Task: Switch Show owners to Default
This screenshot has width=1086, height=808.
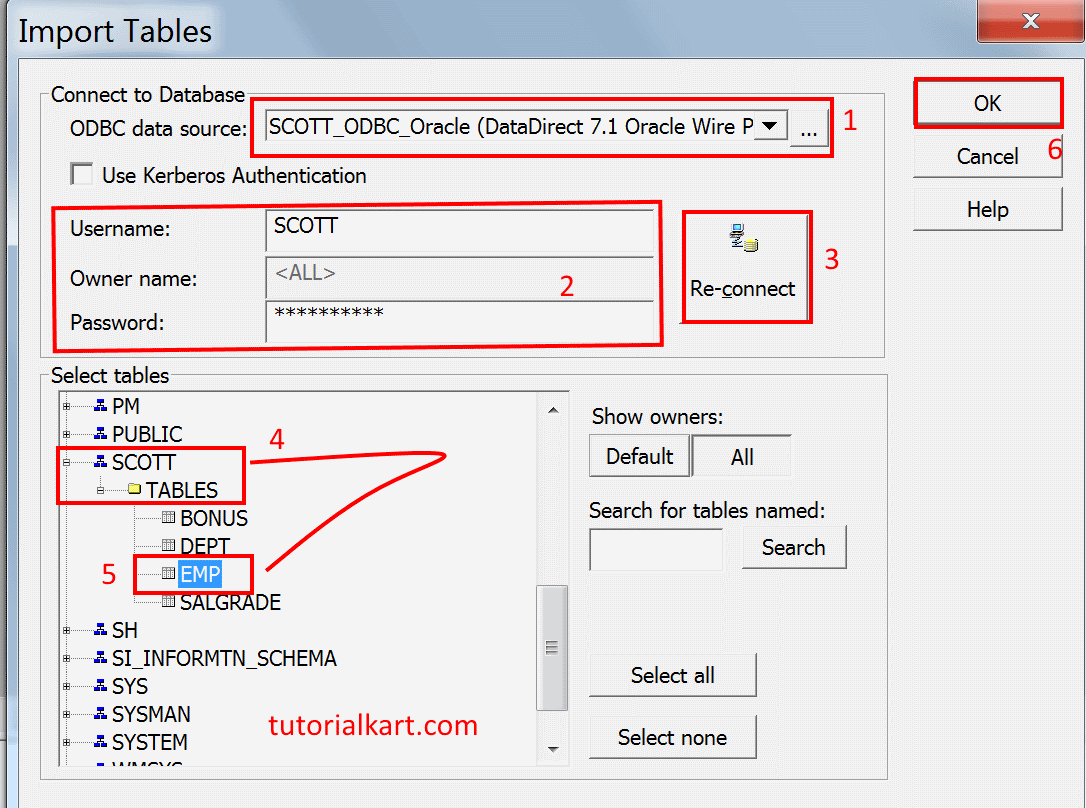Action: tap(639, 456)
